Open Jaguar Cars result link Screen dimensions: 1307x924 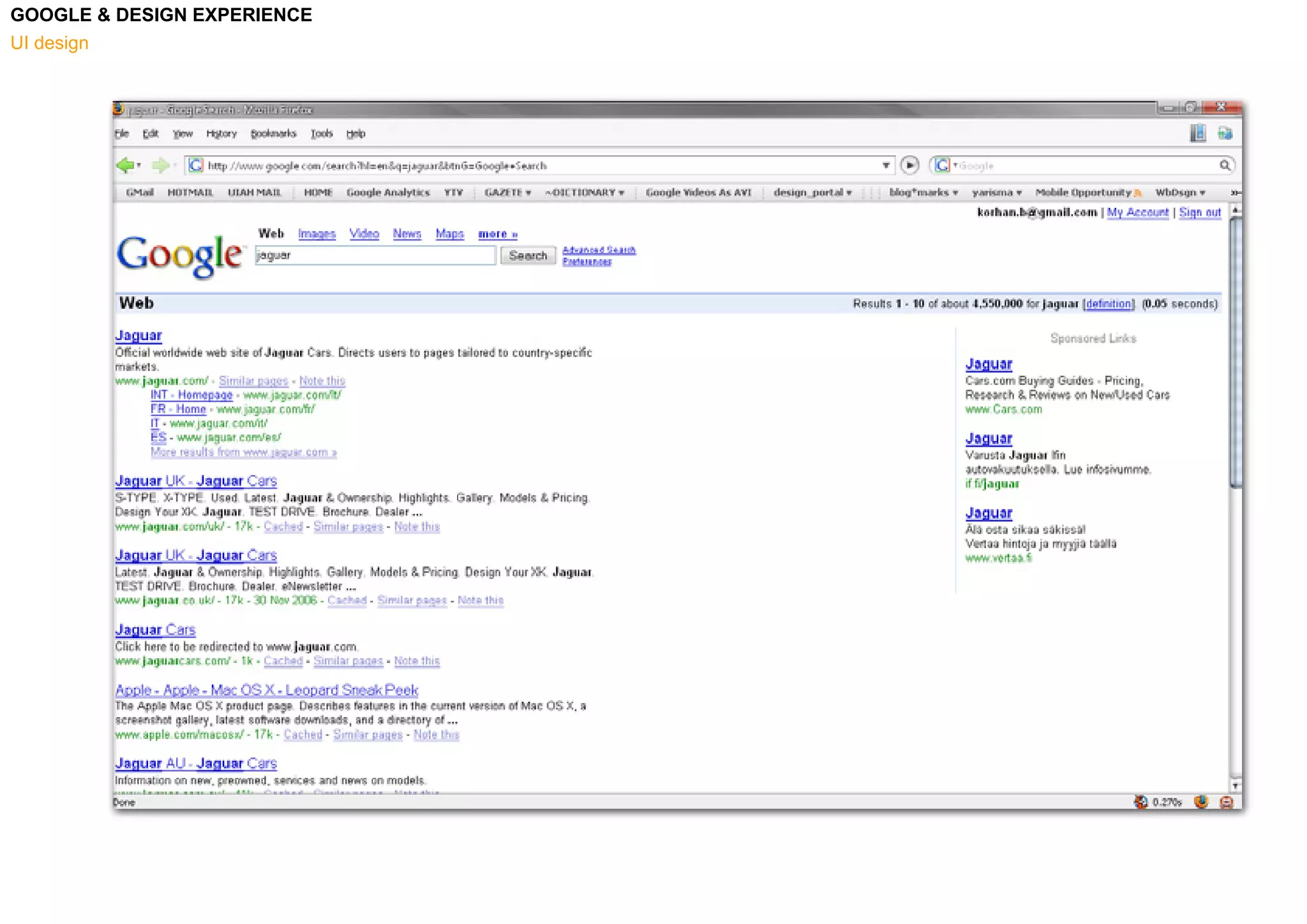(x=155, y=630)
